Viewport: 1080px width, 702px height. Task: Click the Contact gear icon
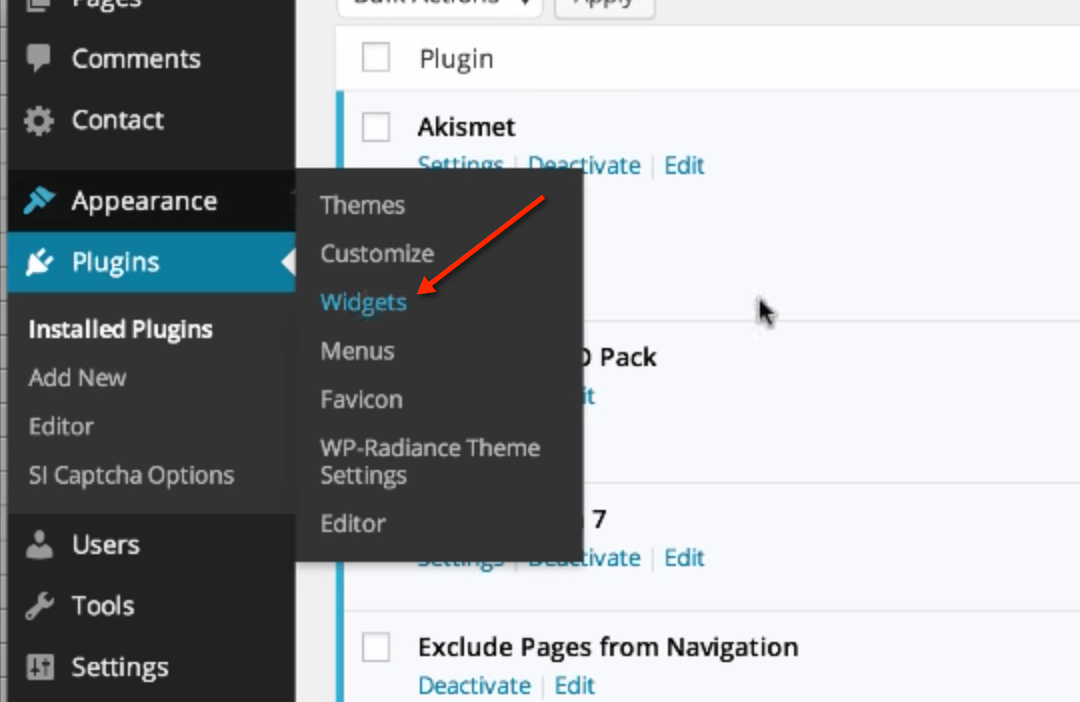tap(39, 121)
